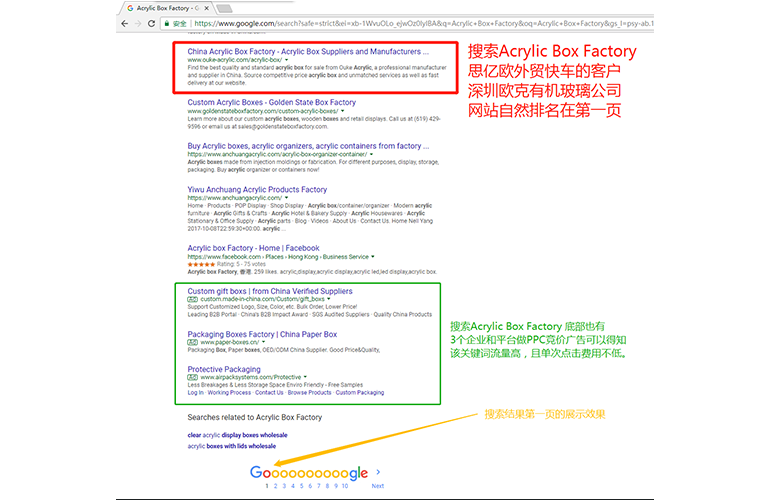Select the Acrylic Box Factory browser tab
The height and width of the screenshot is (500, 770).
point(167,8)
